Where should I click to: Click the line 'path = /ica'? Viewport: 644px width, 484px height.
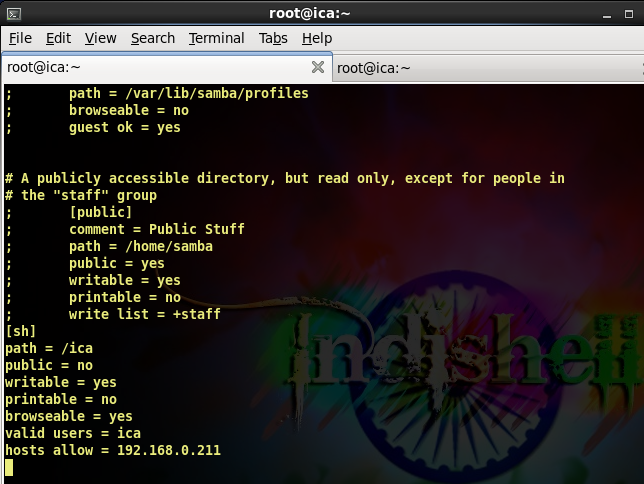[x=49, y=348]
